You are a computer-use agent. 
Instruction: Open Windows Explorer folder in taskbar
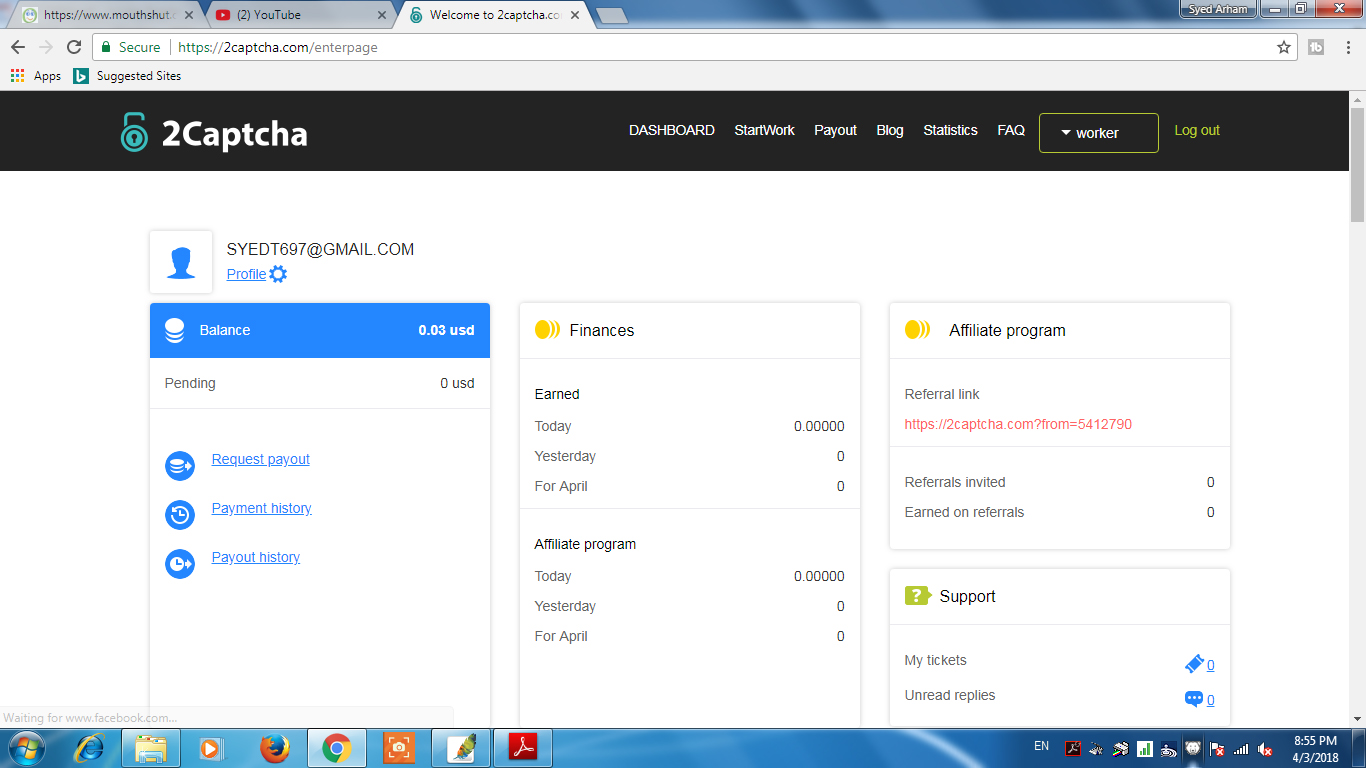click(x=151, y=748)
